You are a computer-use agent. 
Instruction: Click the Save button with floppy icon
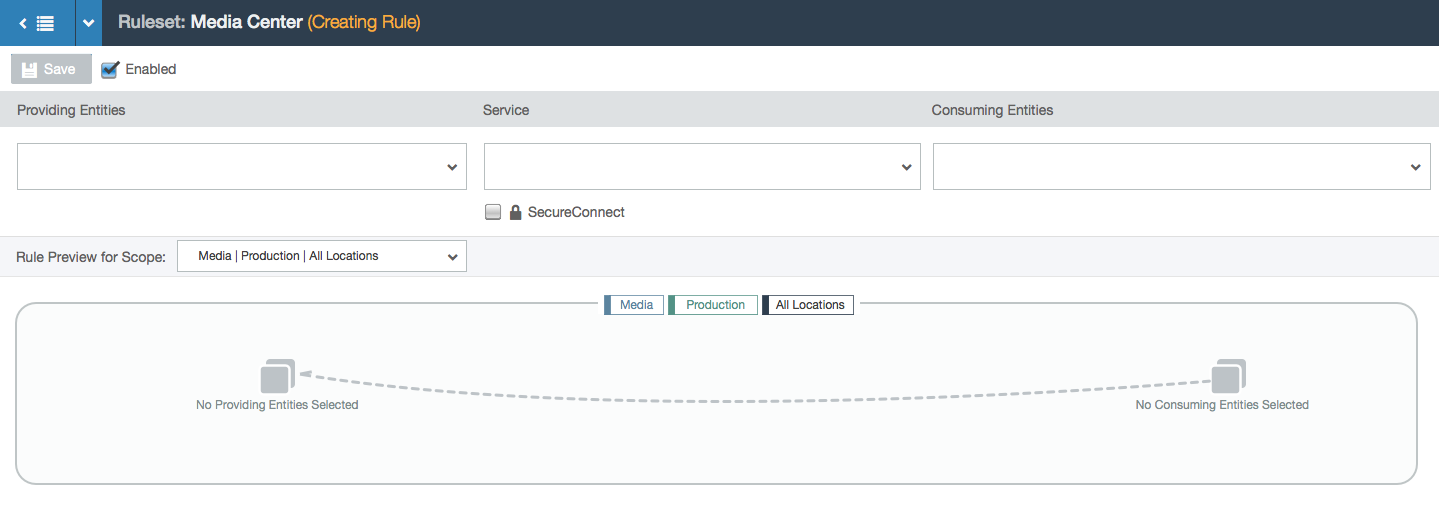point(51,69)
